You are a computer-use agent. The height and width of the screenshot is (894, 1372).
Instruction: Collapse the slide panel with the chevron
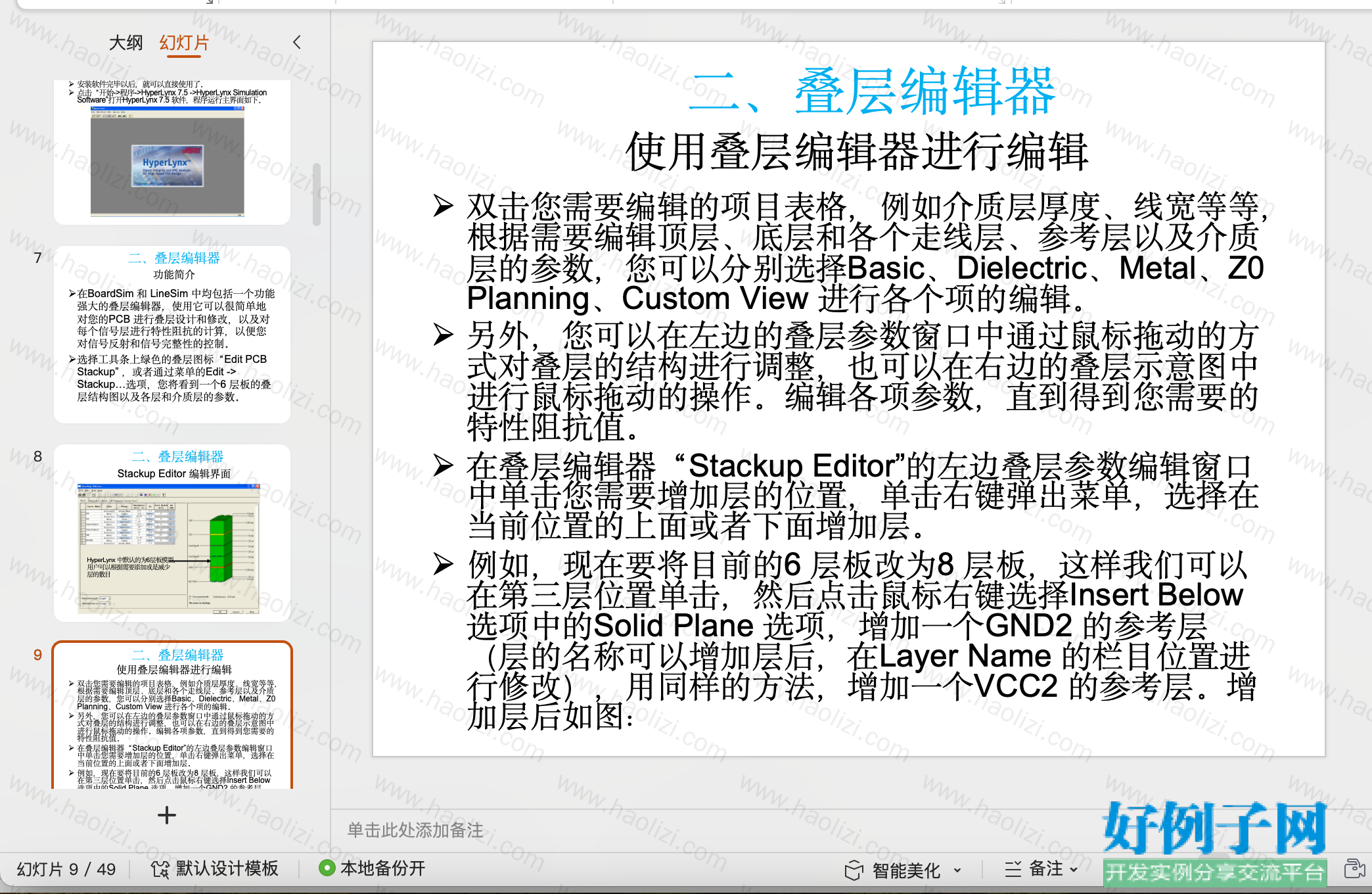(x=297, y=42)
